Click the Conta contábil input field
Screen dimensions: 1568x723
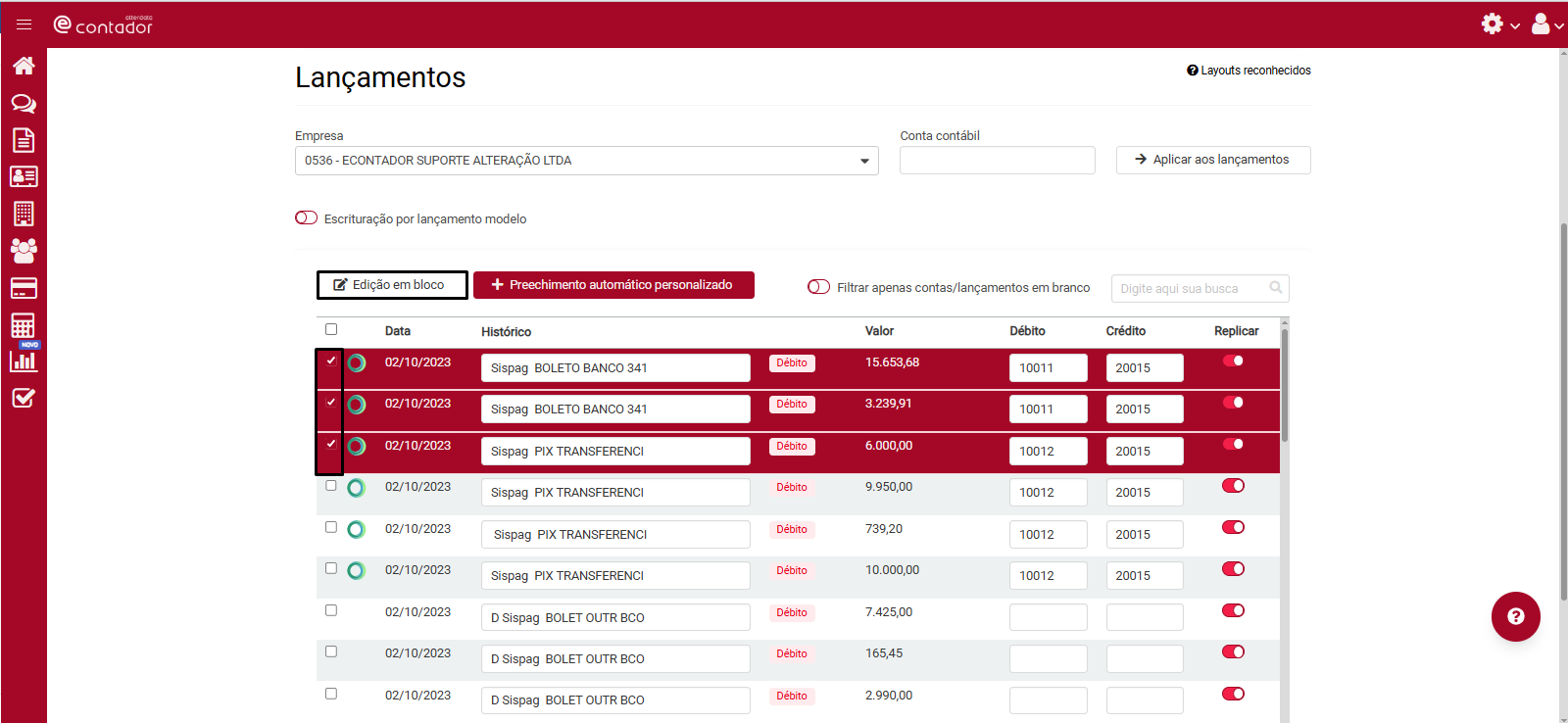tap(997, 161)
